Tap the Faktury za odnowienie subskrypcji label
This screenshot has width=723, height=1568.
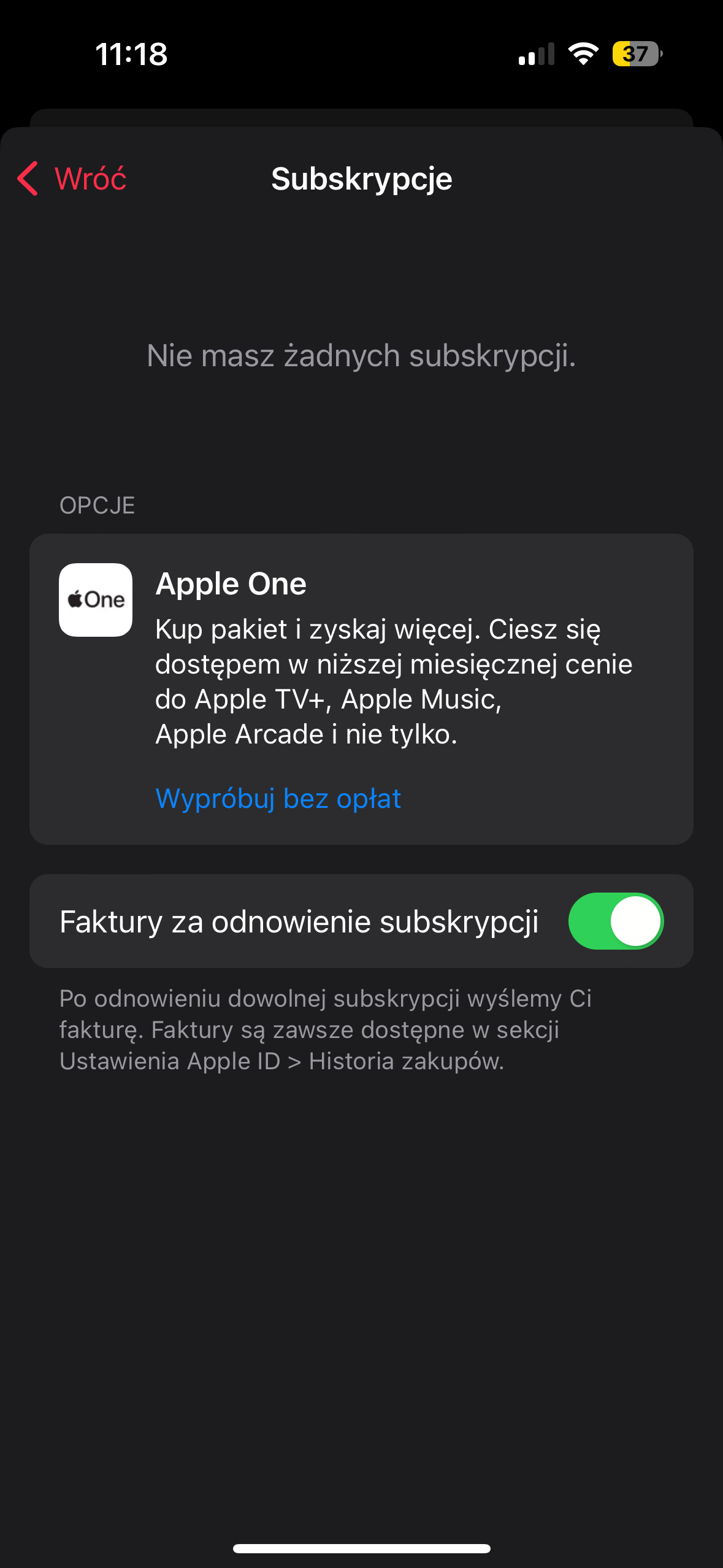pyautogui.click(x=299, y=921)
